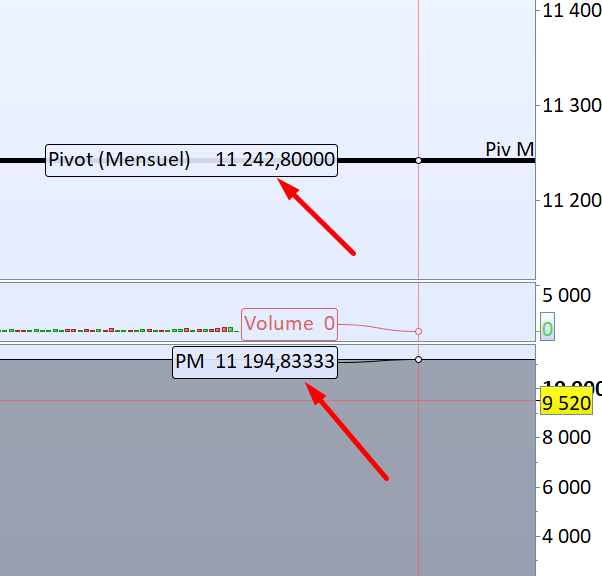The width and height of the screenshot is (602, 576).
Task: Click the PM 11 194,83333 label
Action: tap(255, 362)
